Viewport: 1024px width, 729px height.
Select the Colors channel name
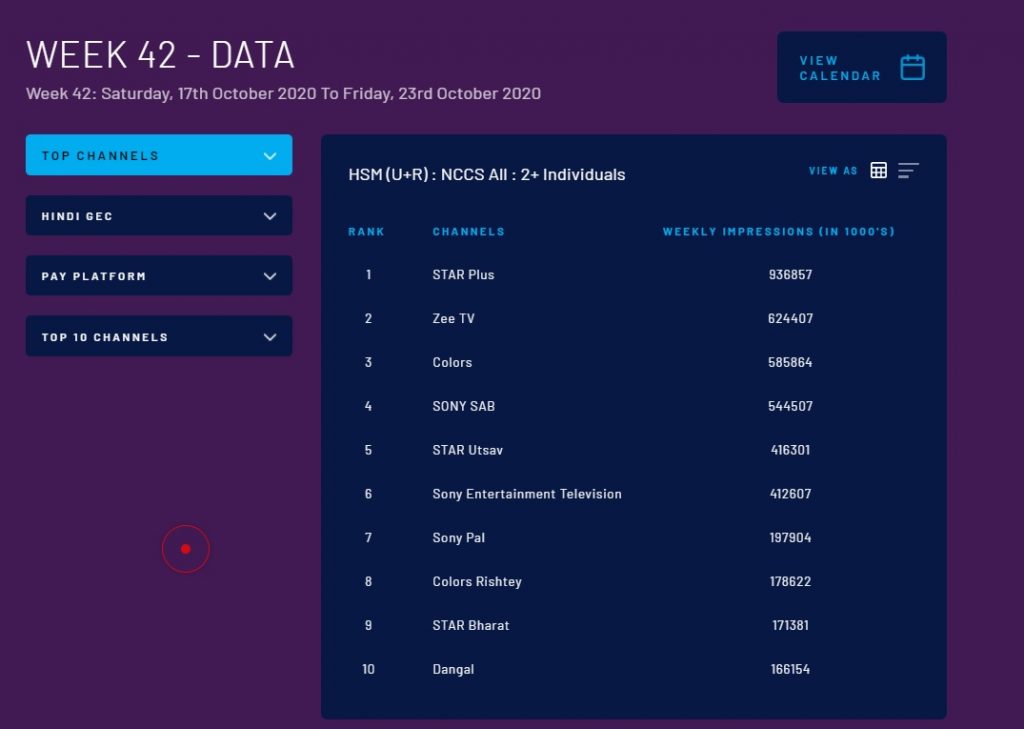pos(452,363)
